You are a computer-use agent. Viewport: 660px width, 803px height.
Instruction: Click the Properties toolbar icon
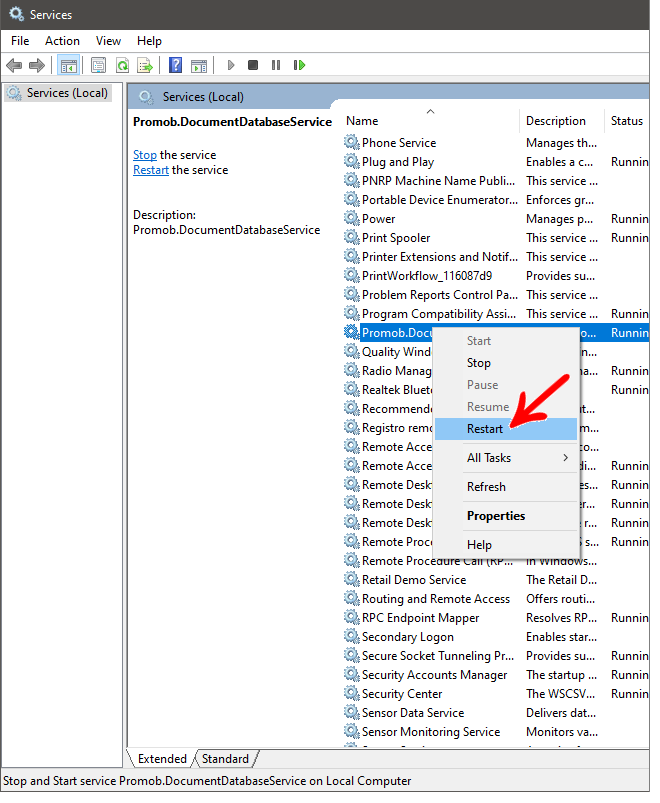tap(98, 66)
